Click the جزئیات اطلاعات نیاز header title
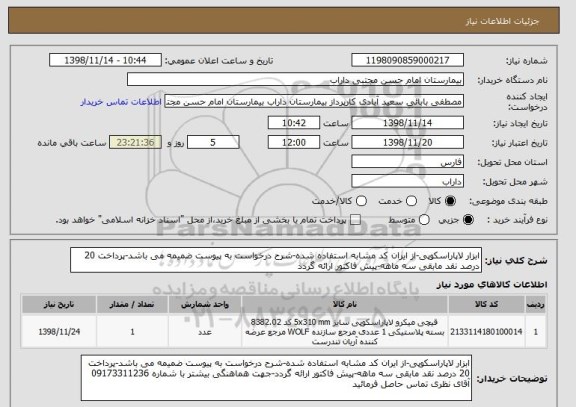This screenshot has height=407, width=576. pos(502,21)
